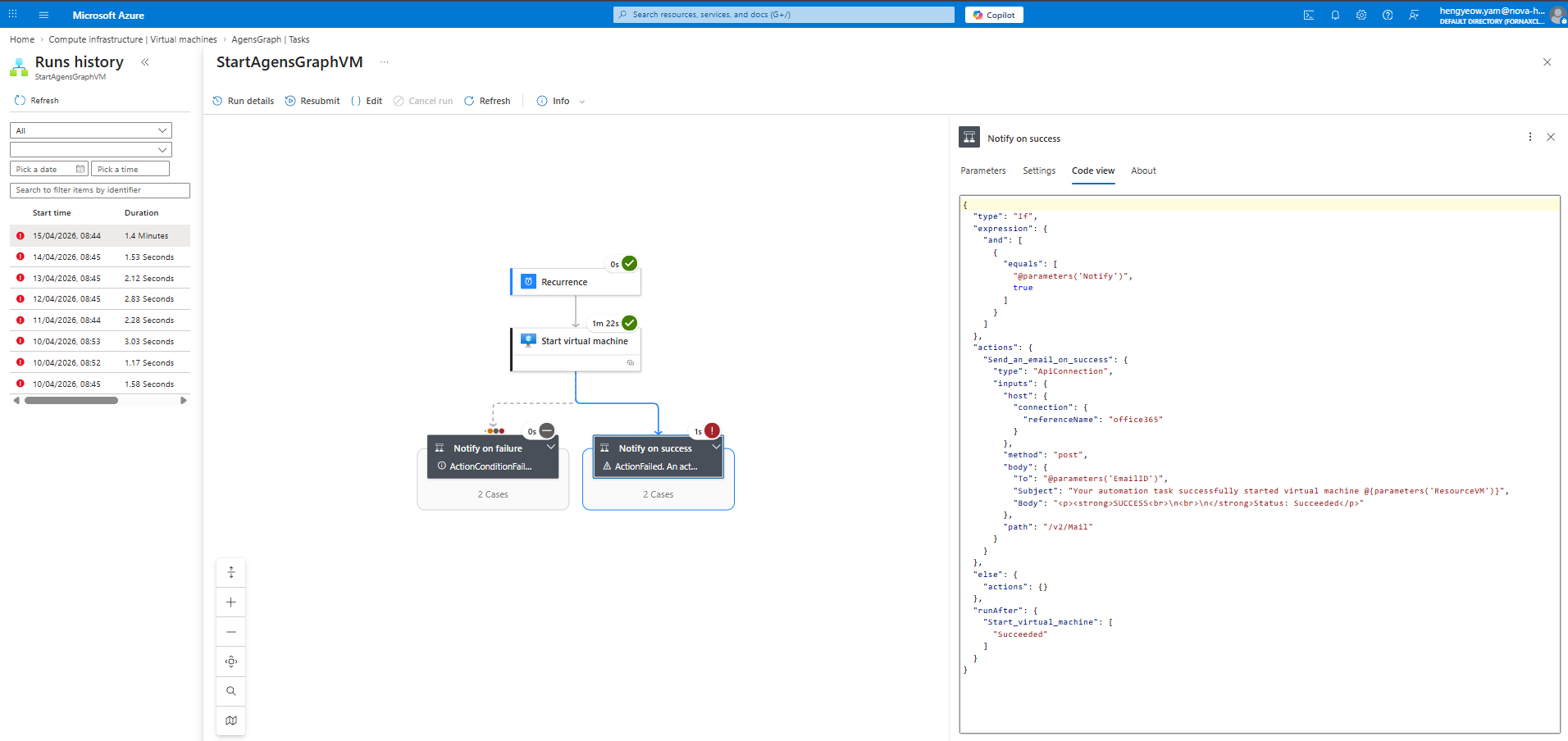Switch to the Parameters tab
Image resolution: width=1568 pixels, height=741 pixels.
pyautogui.click(x=983, y=170)
